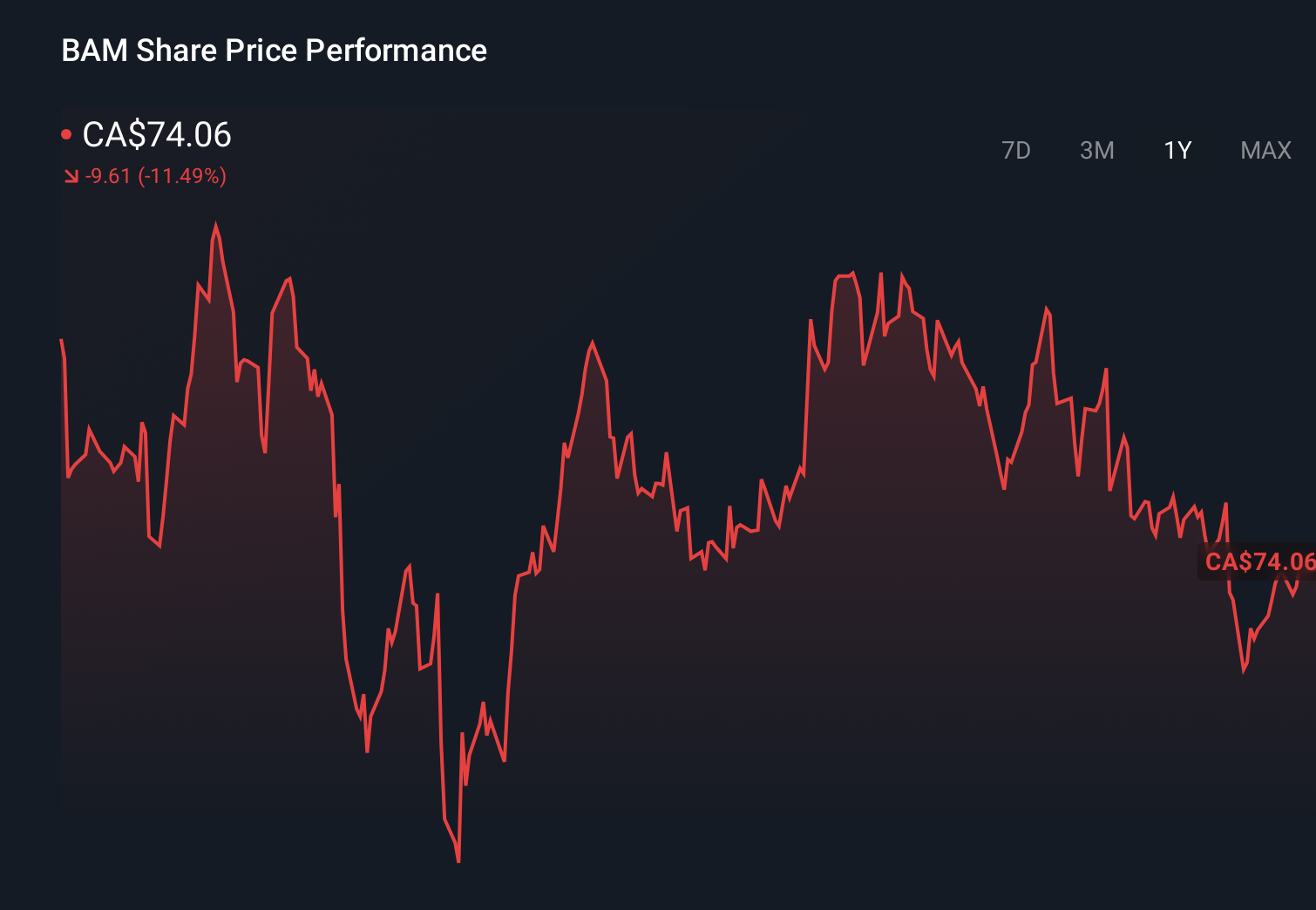
Task: Click the CA$74.06 price label on the chart
Action: (1258, 562)
